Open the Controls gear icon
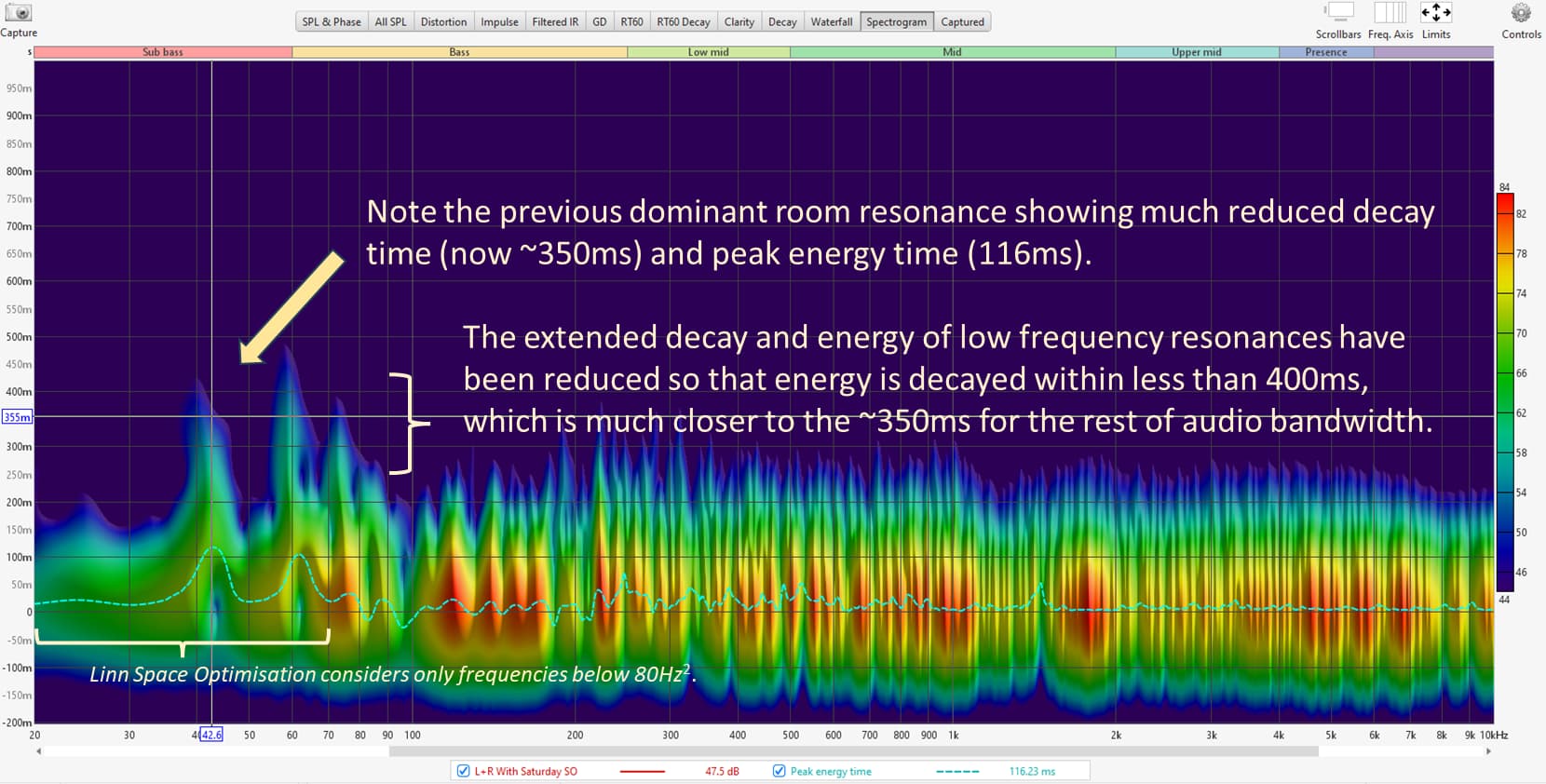Screen dimensions: 1546x784 [x=1521, y=13]
